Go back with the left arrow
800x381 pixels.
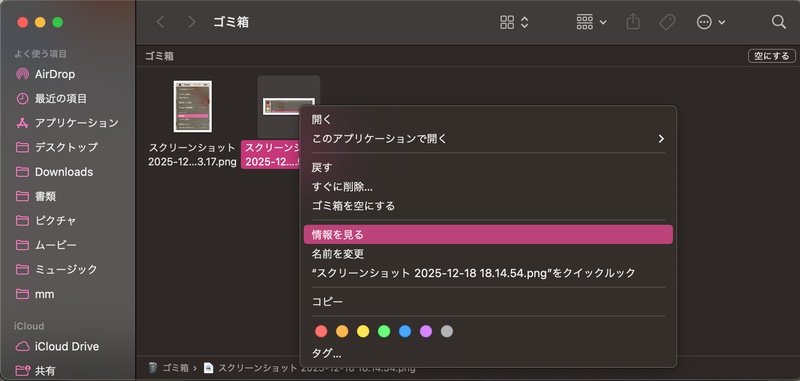tap(161, 22)
